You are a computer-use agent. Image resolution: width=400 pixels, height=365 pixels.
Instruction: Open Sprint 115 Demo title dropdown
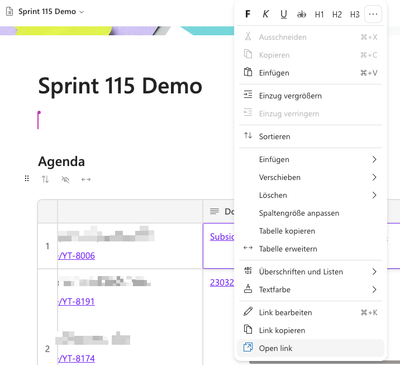(82, 12)
